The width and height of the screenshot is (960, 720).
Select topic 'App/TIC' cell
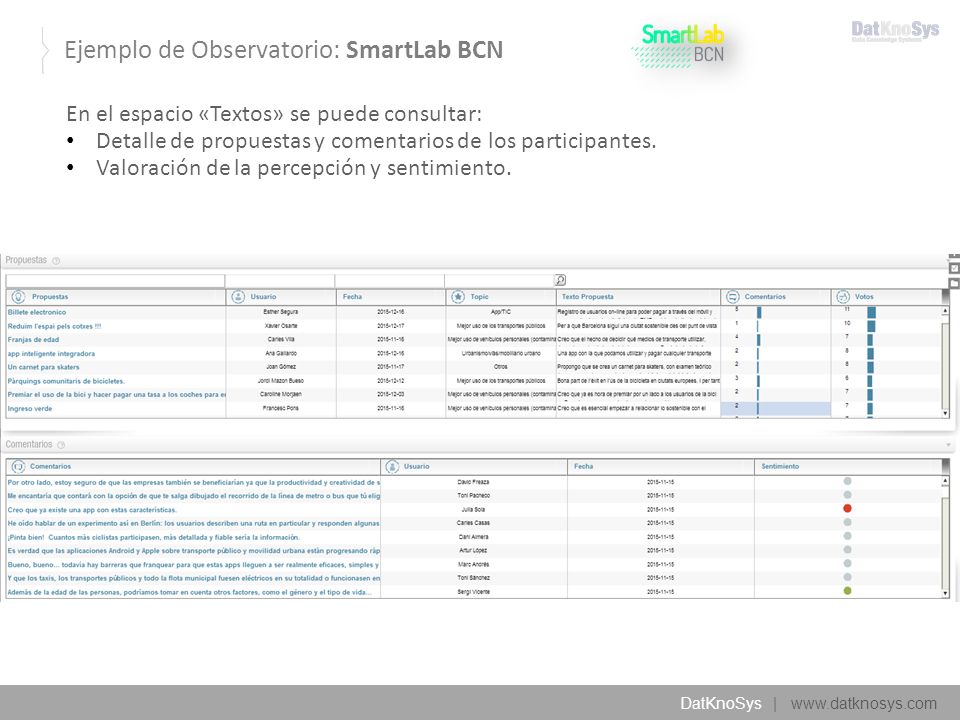point(501,312)
